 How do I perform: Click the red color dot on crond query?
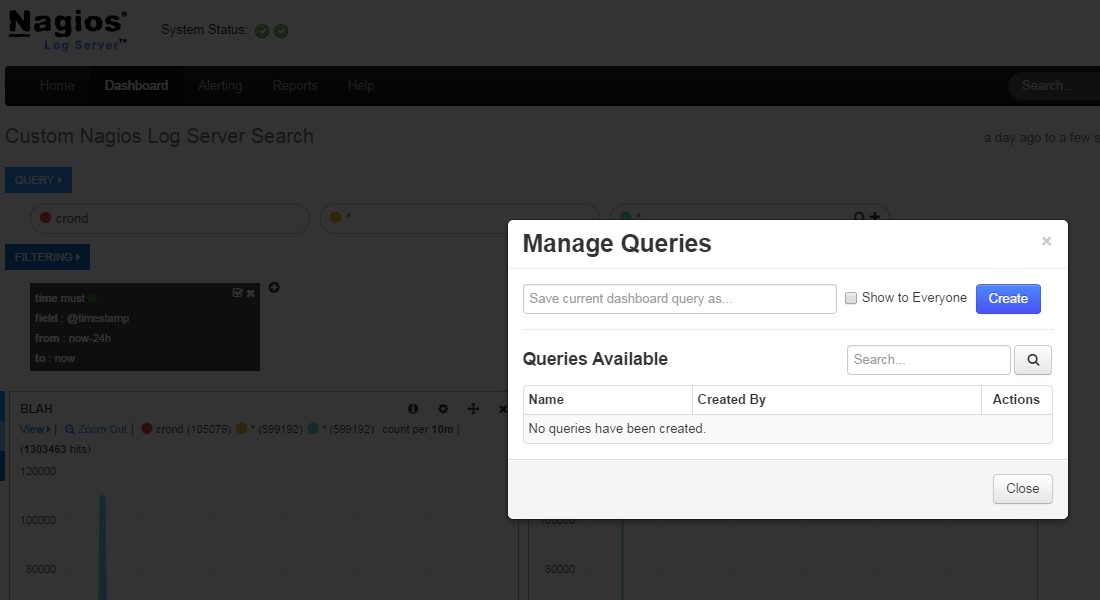(x=45, y=218)
